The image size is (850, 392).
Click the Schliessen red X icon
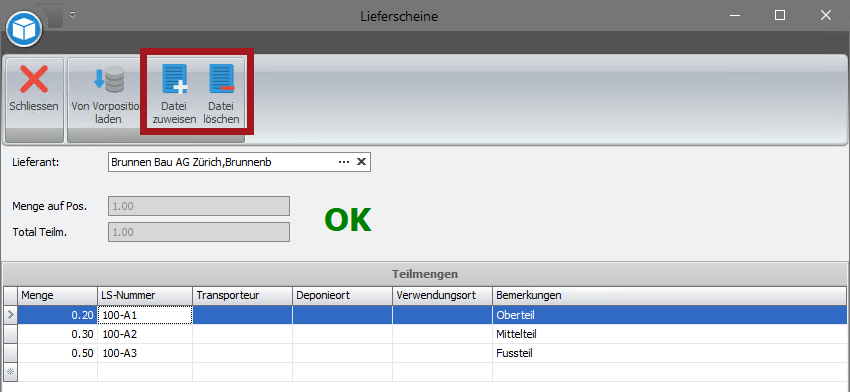34,80
